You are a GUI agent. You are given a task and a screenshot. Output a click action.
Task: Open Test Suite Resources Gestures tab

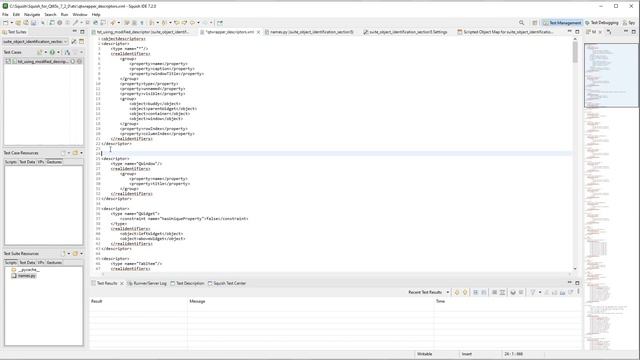[x=54, y=262]
